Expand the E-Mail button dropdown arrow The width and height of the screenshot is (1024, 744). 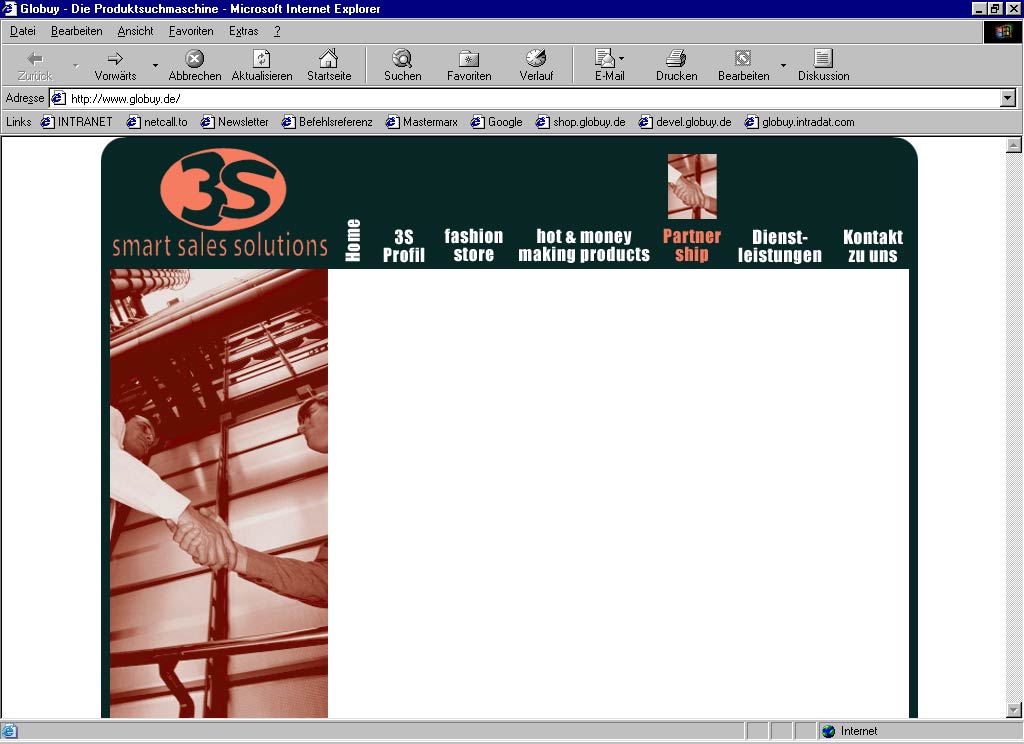pyautogui.click(x=621, y=58)
